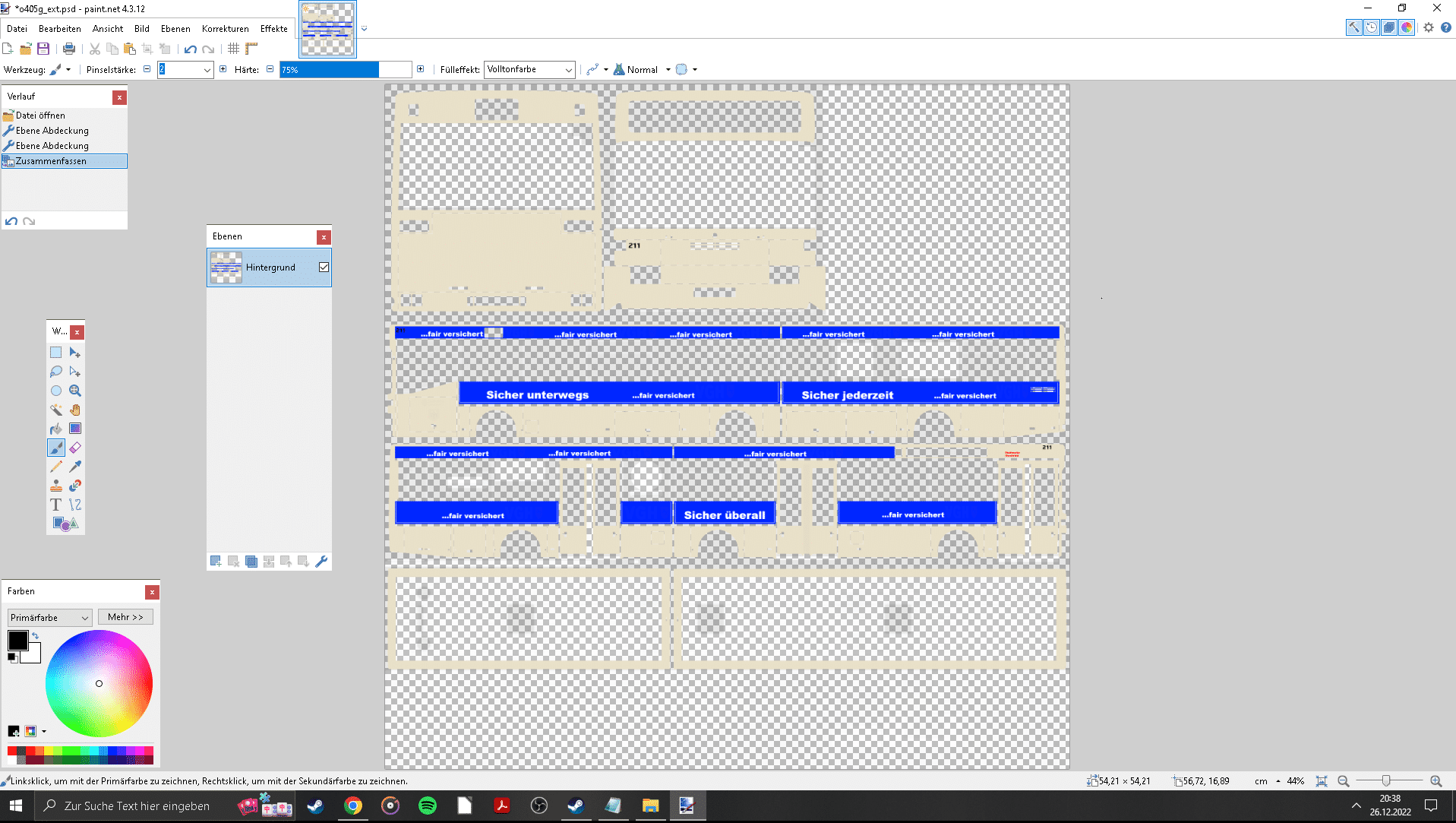Click the Gradient tool icon
The image size is (1456, 823).
[x=75, y=429]
